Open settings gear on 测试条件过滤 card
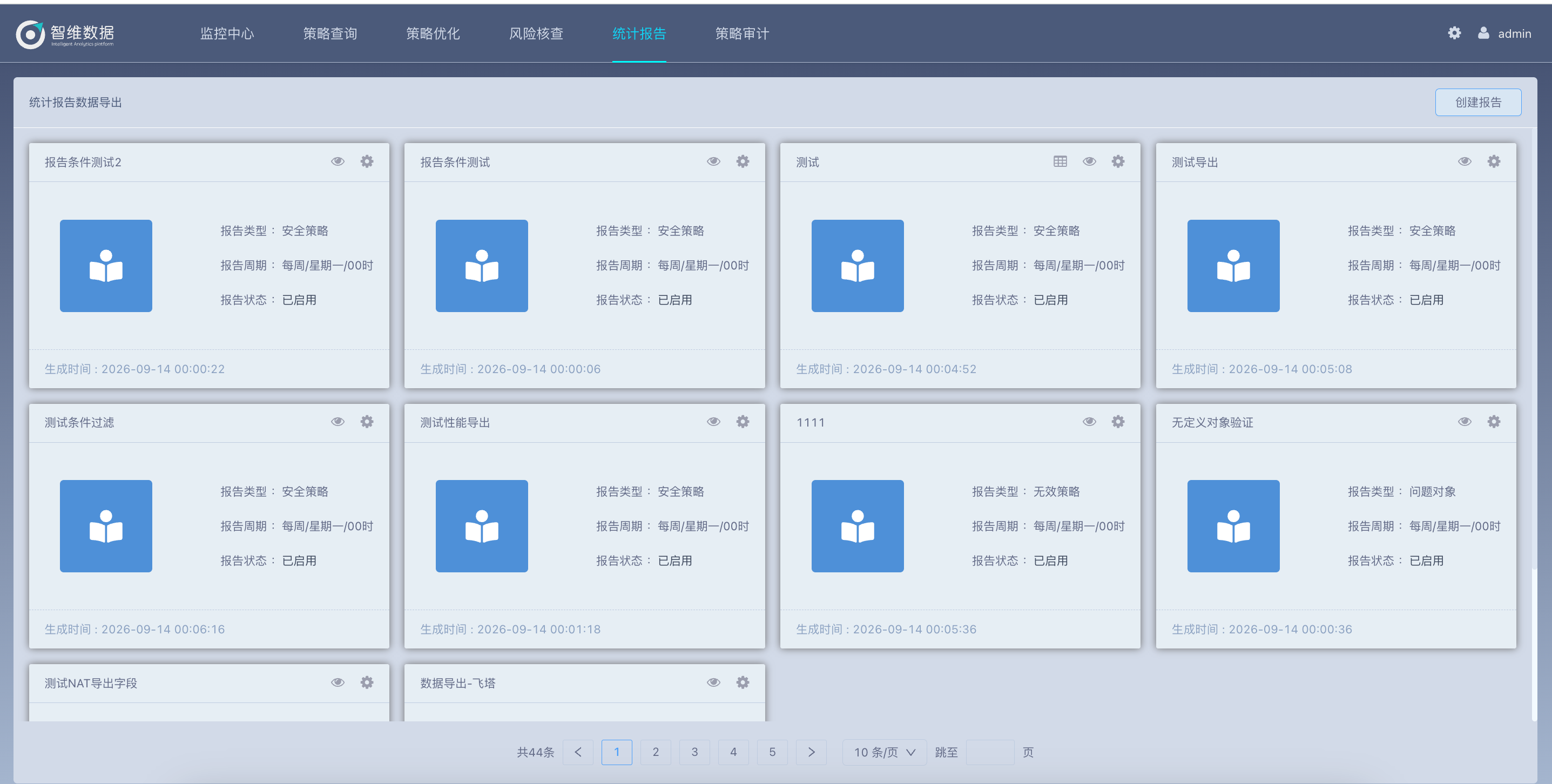The image size is (1552, 784). [367, 422]
